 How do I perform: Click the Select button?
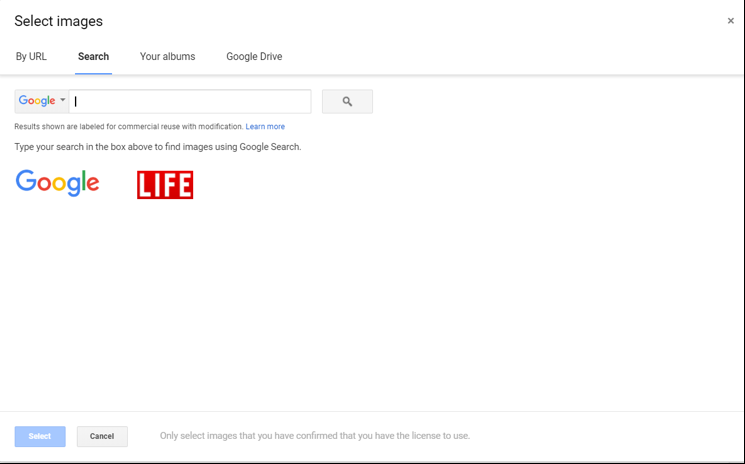40,436
